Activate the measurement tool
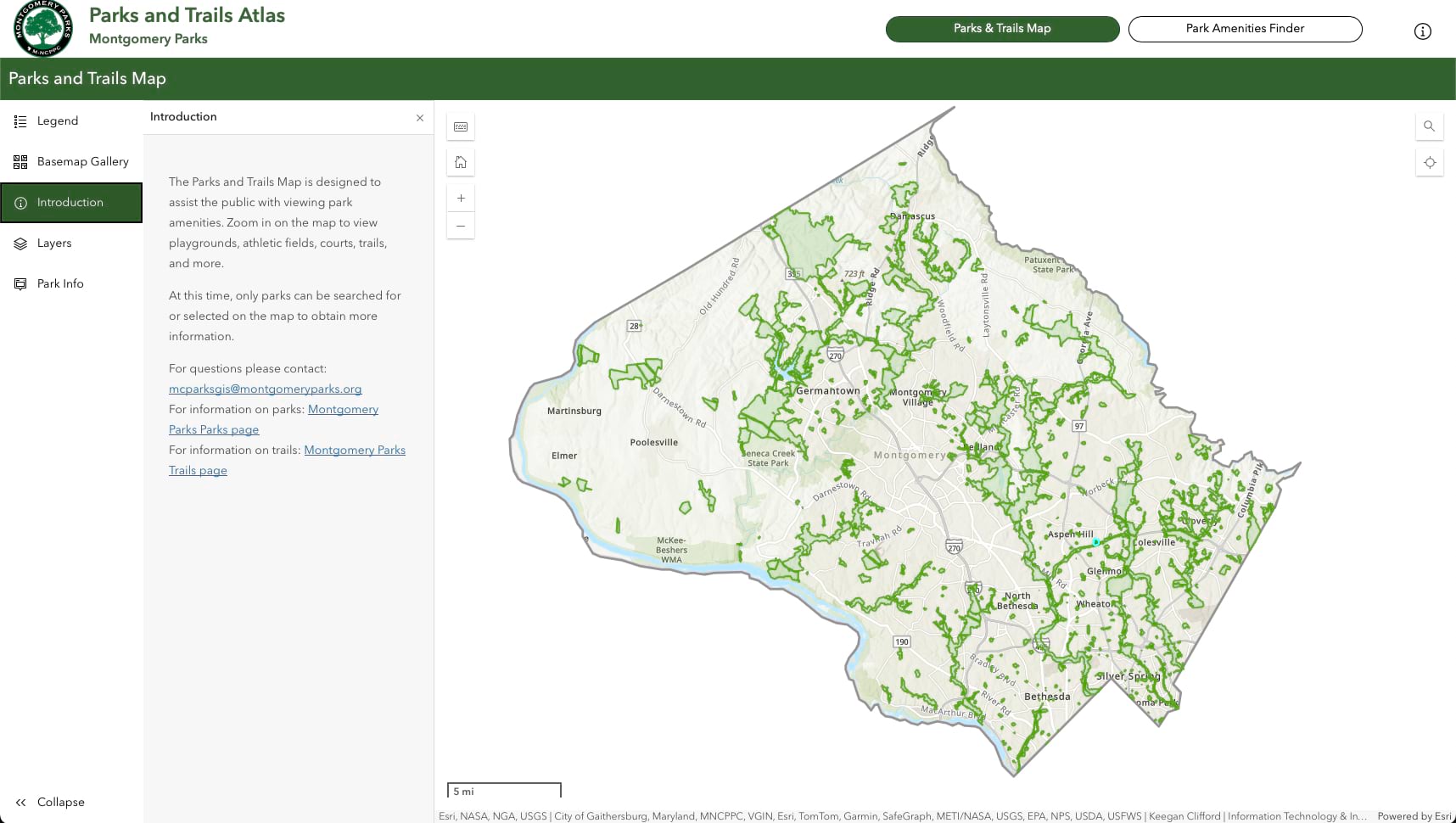Viewport: 1456px width, 823px height. point(460,126)
